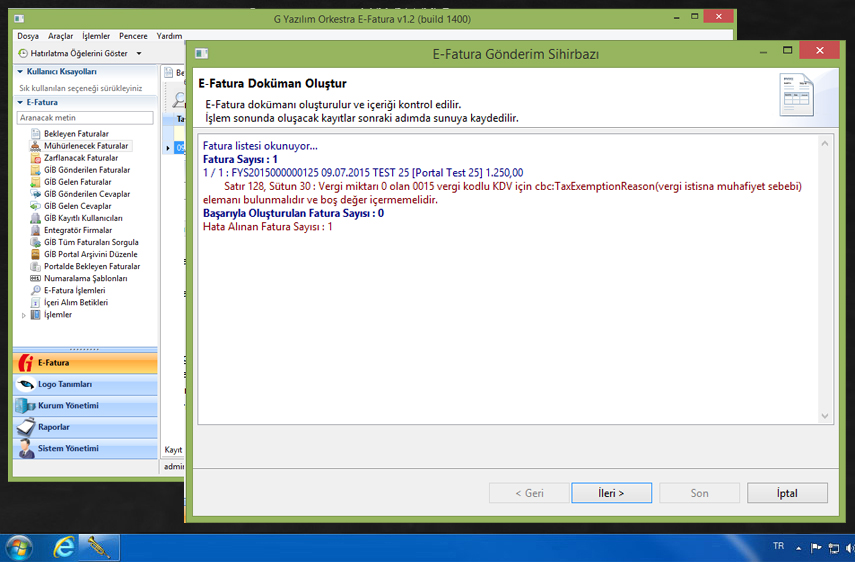Click the Sistem Yönetimi user icon
855x562 pixels.
click(25, 449)
